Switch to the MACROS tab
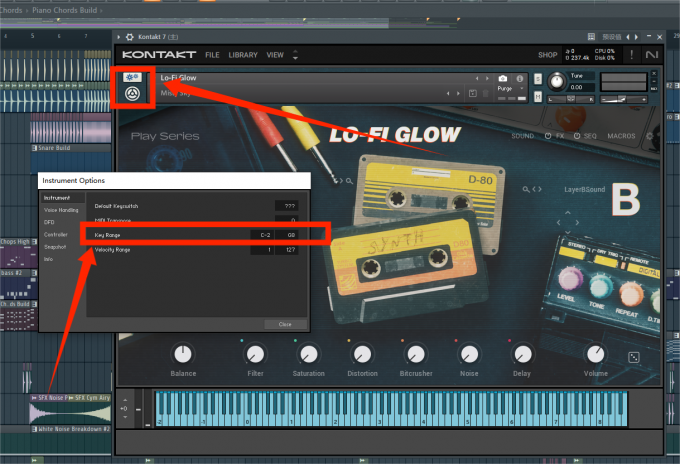The height and width of the screenshot is (464, 680). tap(621, 136)
